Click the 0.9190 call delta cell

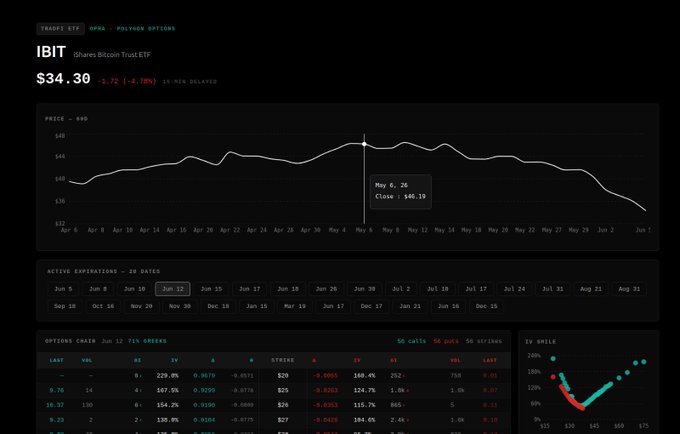204,405
